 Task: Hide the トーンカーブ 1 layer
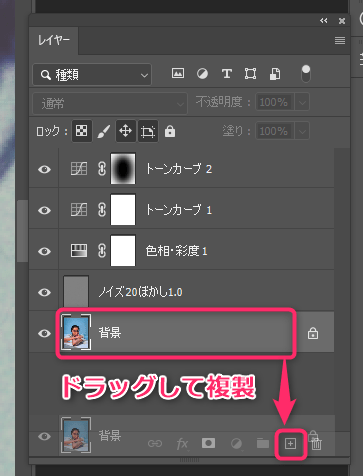(44, 210)
